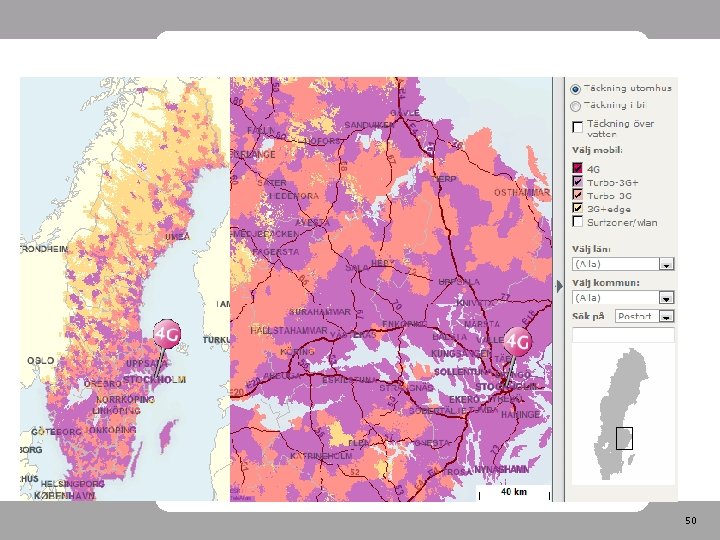Click the viewport rectangle on the mini map

[x=624, y=439]
